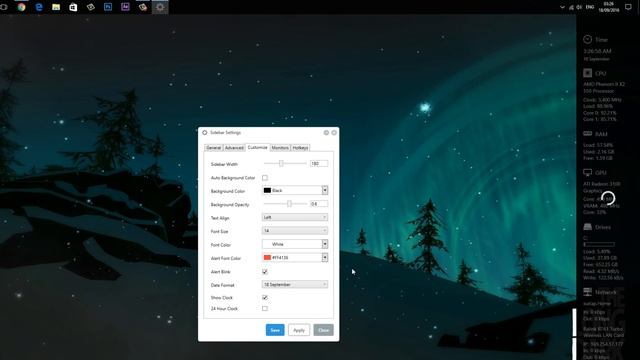The height and width of the screenshot is (360, 640).
Task: Enable the 24 Hour Clock checkbox
Action: (265, 309)
